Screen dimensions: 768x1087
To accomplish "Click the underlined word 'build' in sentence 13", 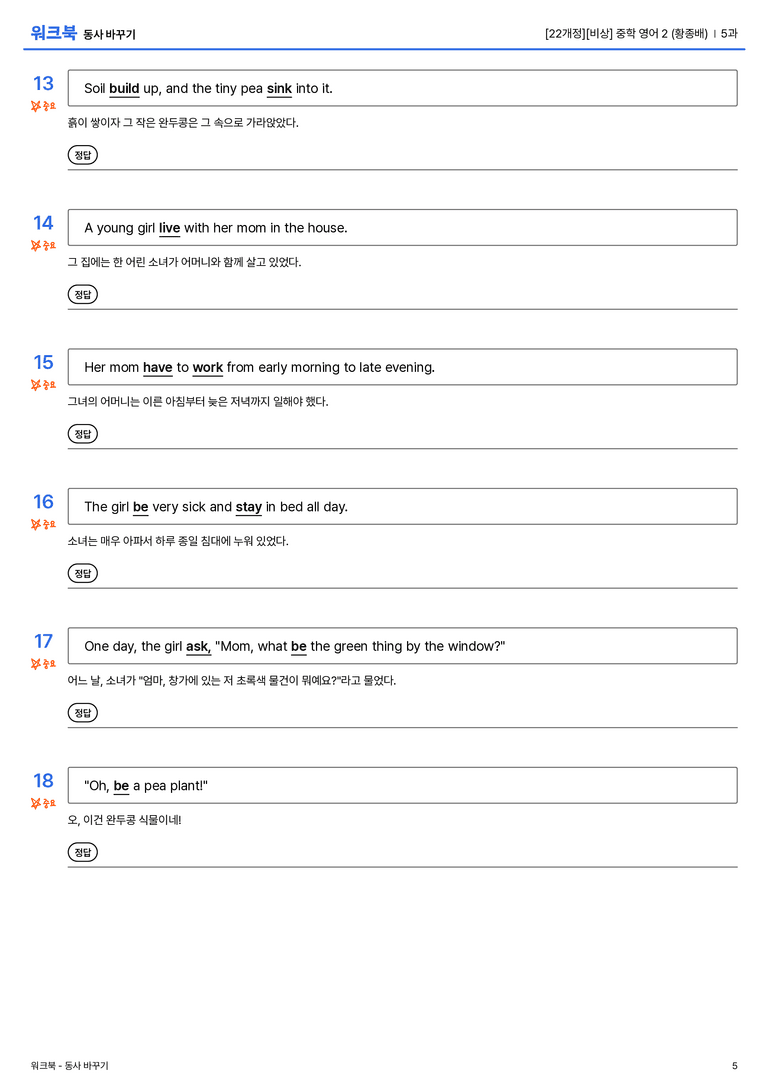I will coord(124,89).
